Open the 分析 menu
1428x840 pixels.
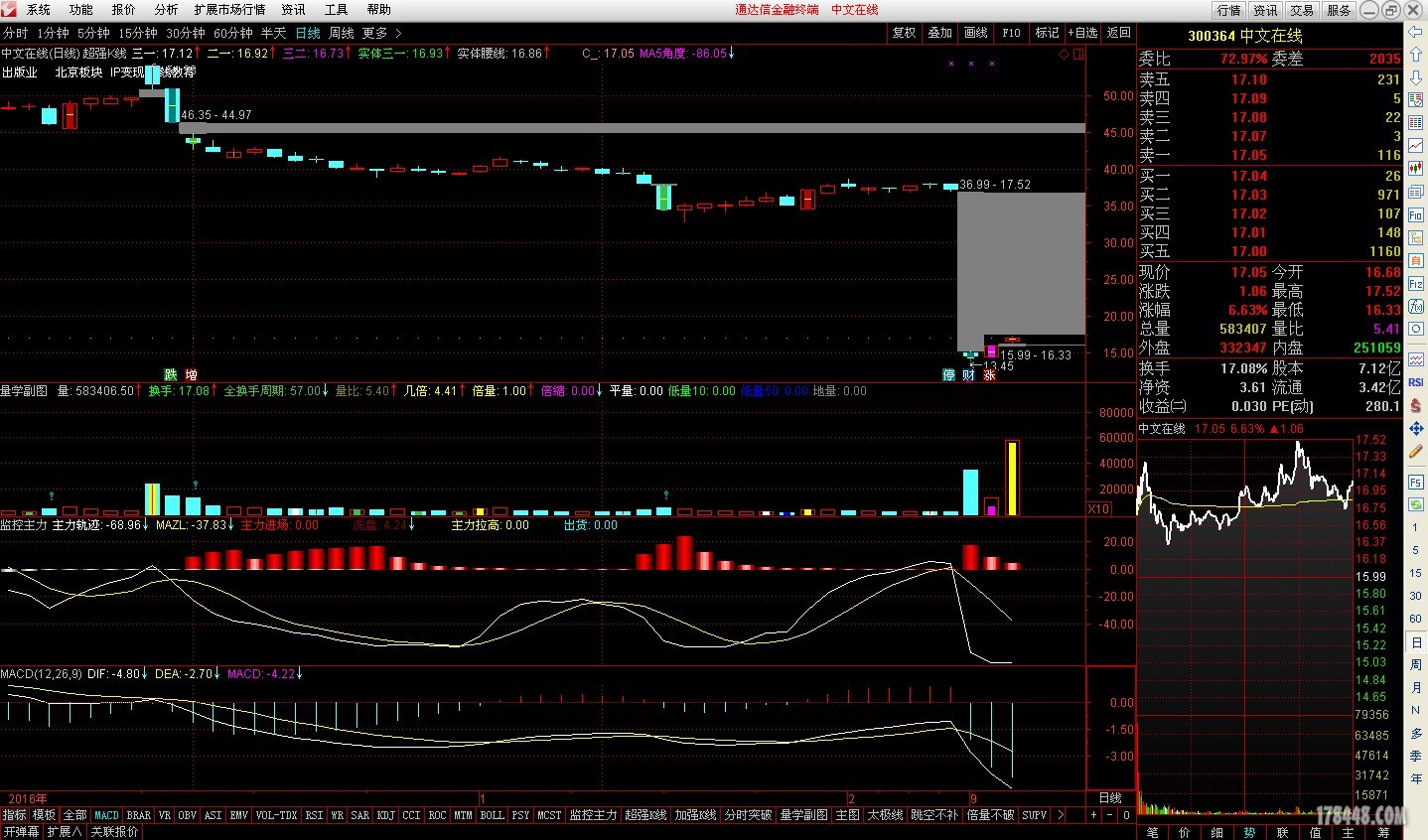pyautogui.click(x=166, y=10)
